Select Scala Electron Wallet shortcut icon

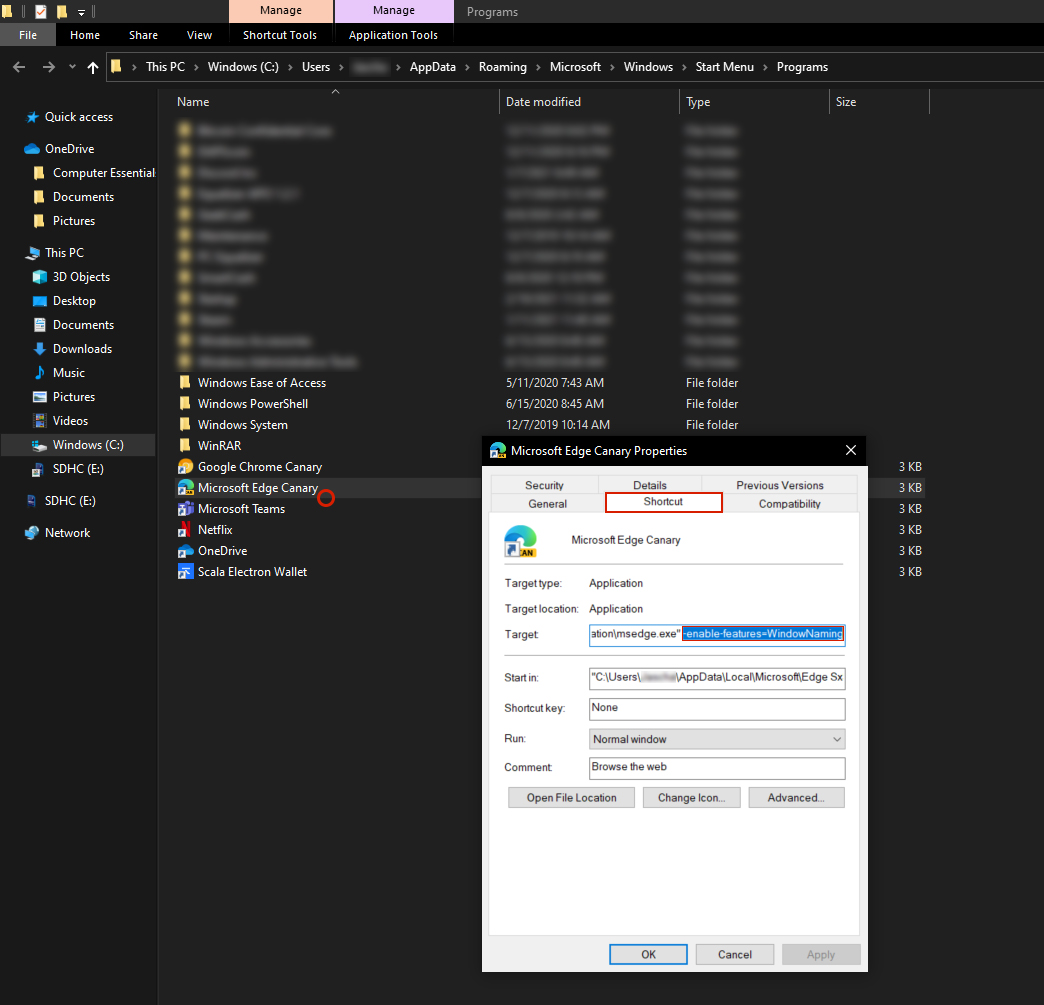(185, 571)
